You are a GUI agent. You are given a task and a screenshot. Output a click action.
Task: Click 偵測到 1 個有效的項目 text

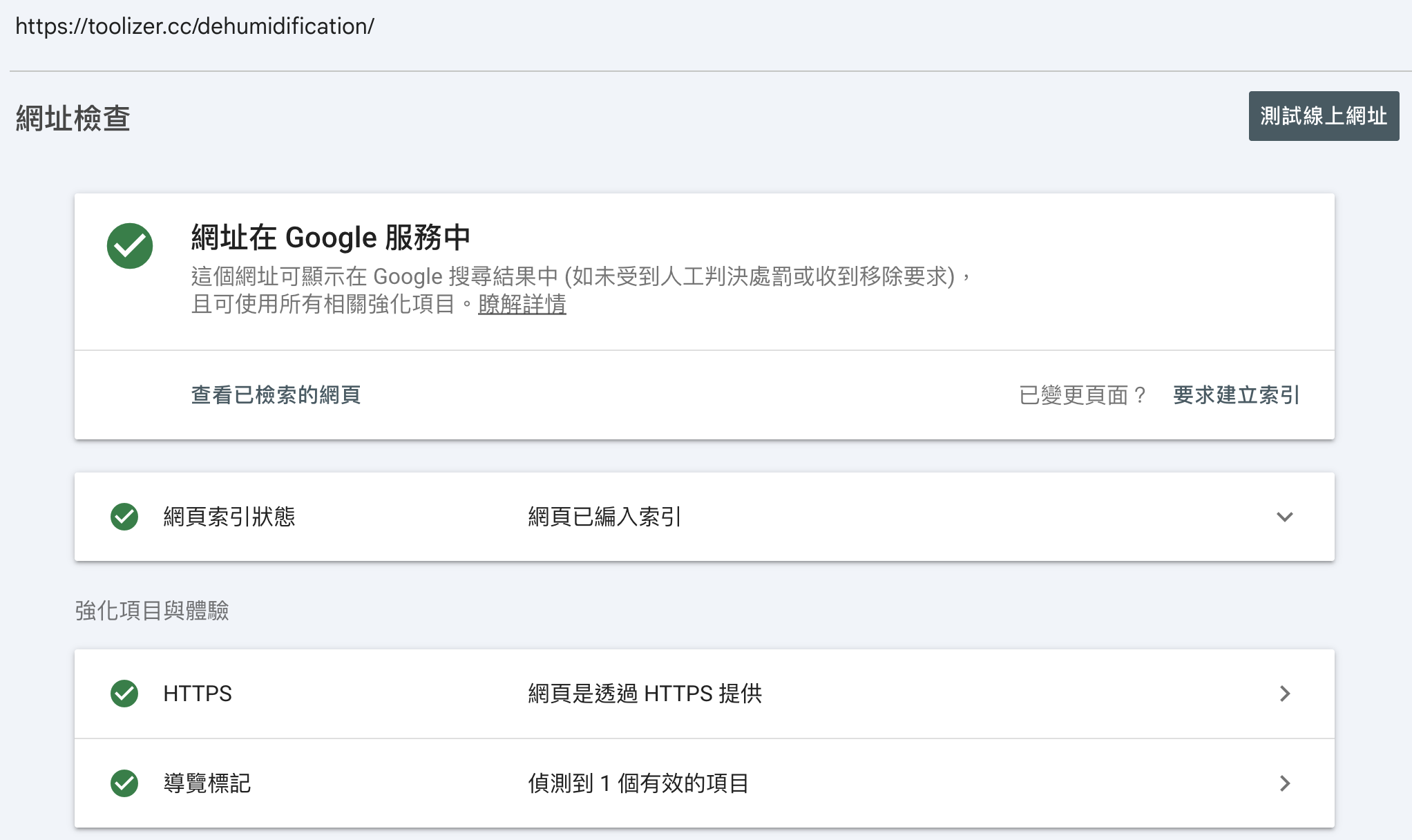click(x=638, y=783)
